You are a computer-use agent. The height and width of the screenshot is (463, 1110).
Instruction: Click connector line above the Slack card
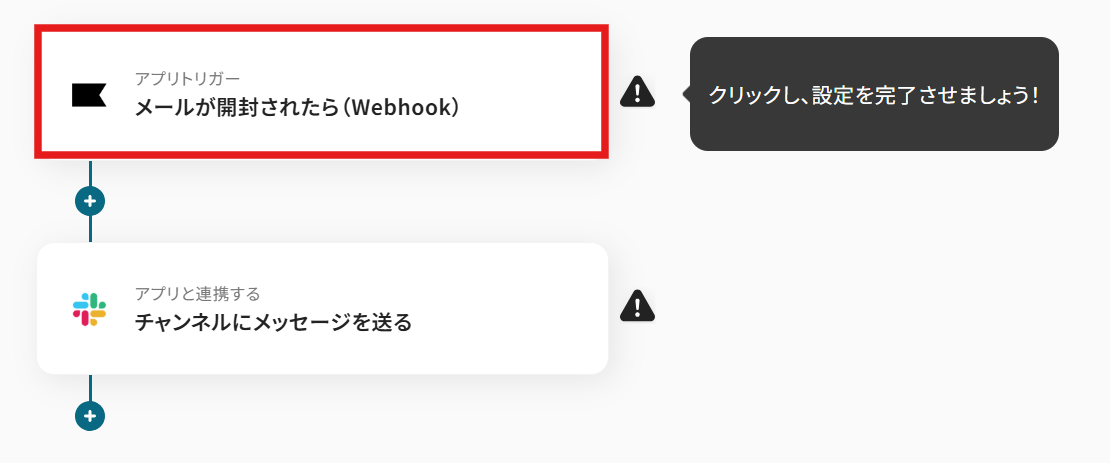90,229
